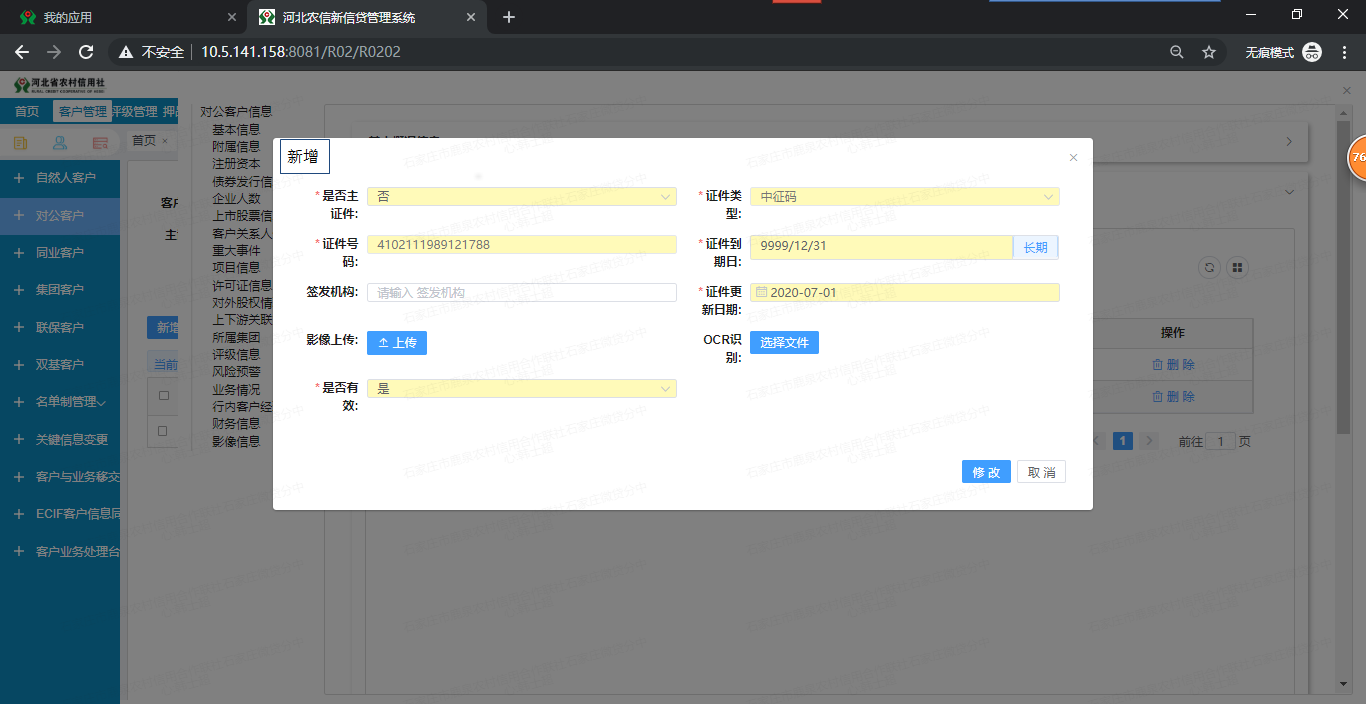Tick the second table row checkbox
The width and height of the screenshot is (1366, 704).
pyautogui.click(x=164, y=431)
